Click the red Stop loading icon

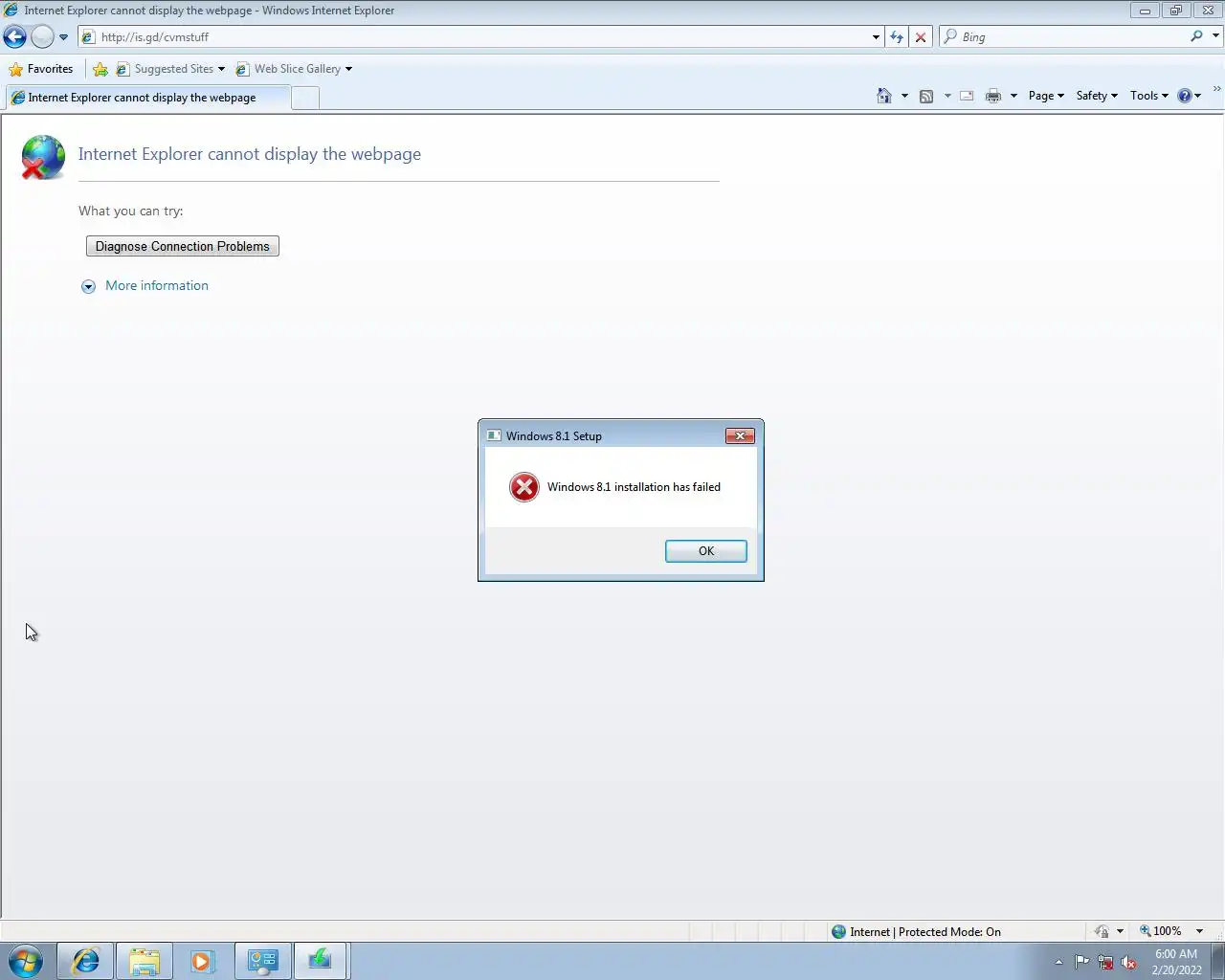tap(921, 37)
